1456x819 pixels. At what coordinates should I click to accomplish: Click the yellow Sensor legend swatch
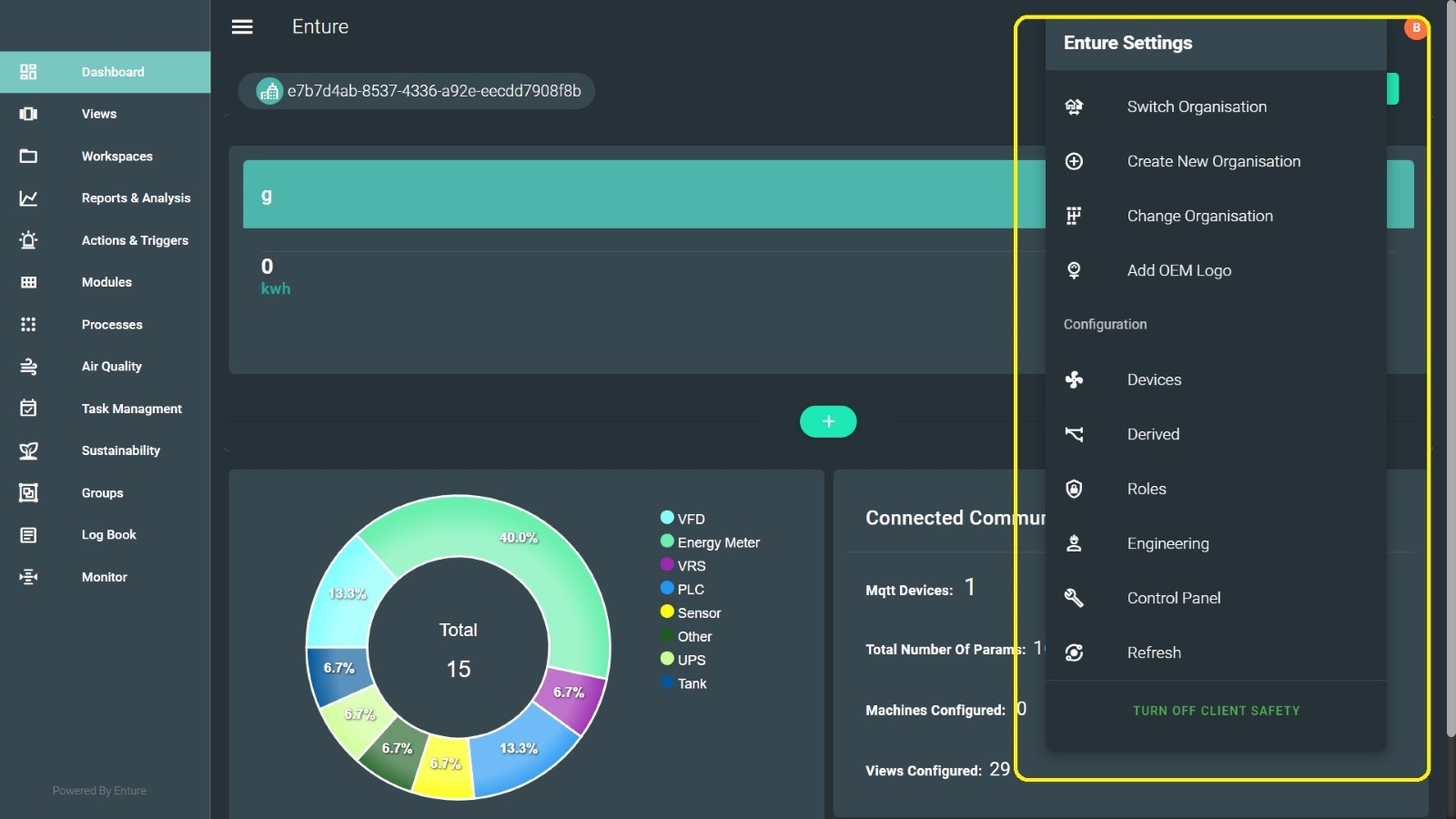pos(667,612)
